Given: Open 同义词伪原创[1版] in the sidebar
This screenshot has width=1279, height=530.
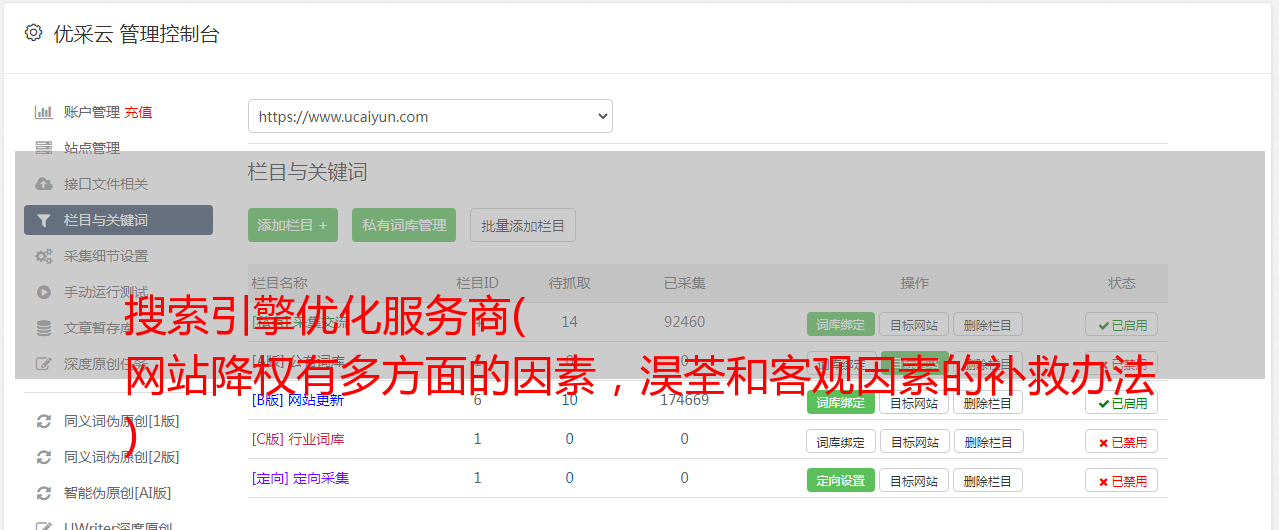Looking at the screenshot, I should (122, 421).
